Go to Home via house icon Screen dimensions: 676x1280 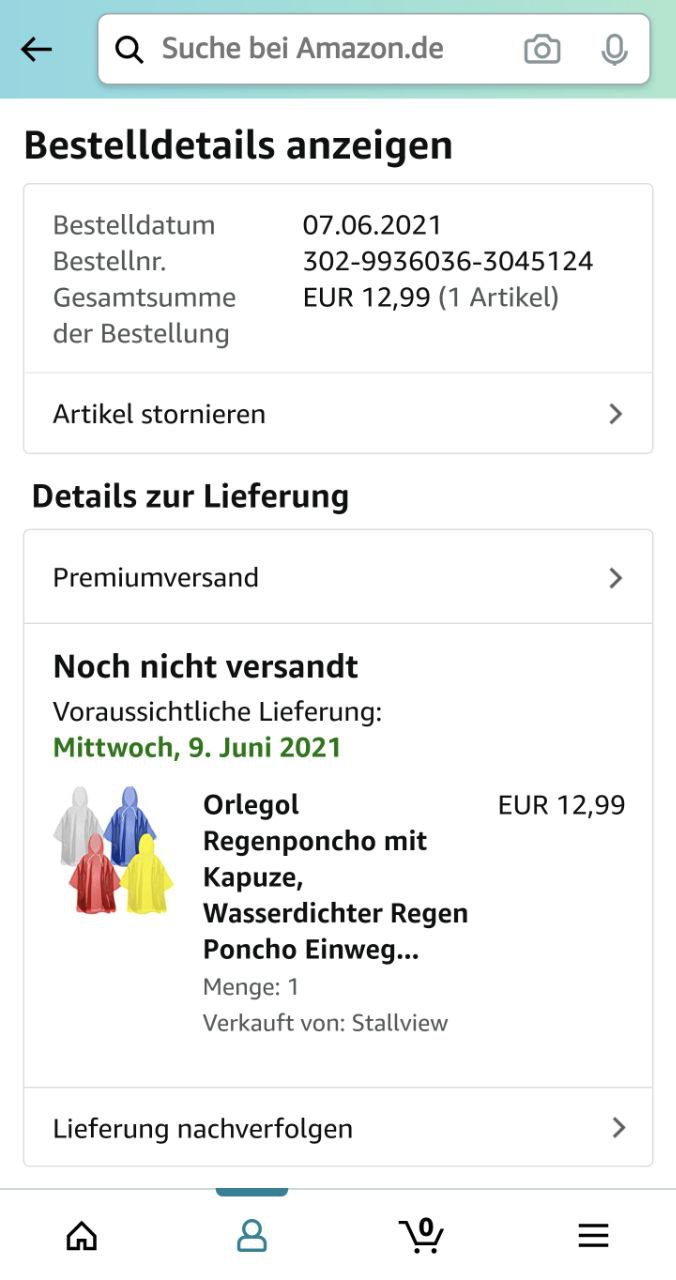pyautogui.click(x=82, y=1236)
